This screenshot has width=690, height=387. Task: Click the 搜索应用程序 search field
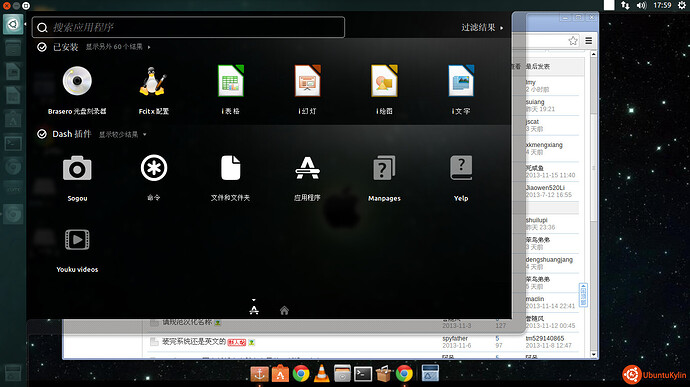point(188,27)
